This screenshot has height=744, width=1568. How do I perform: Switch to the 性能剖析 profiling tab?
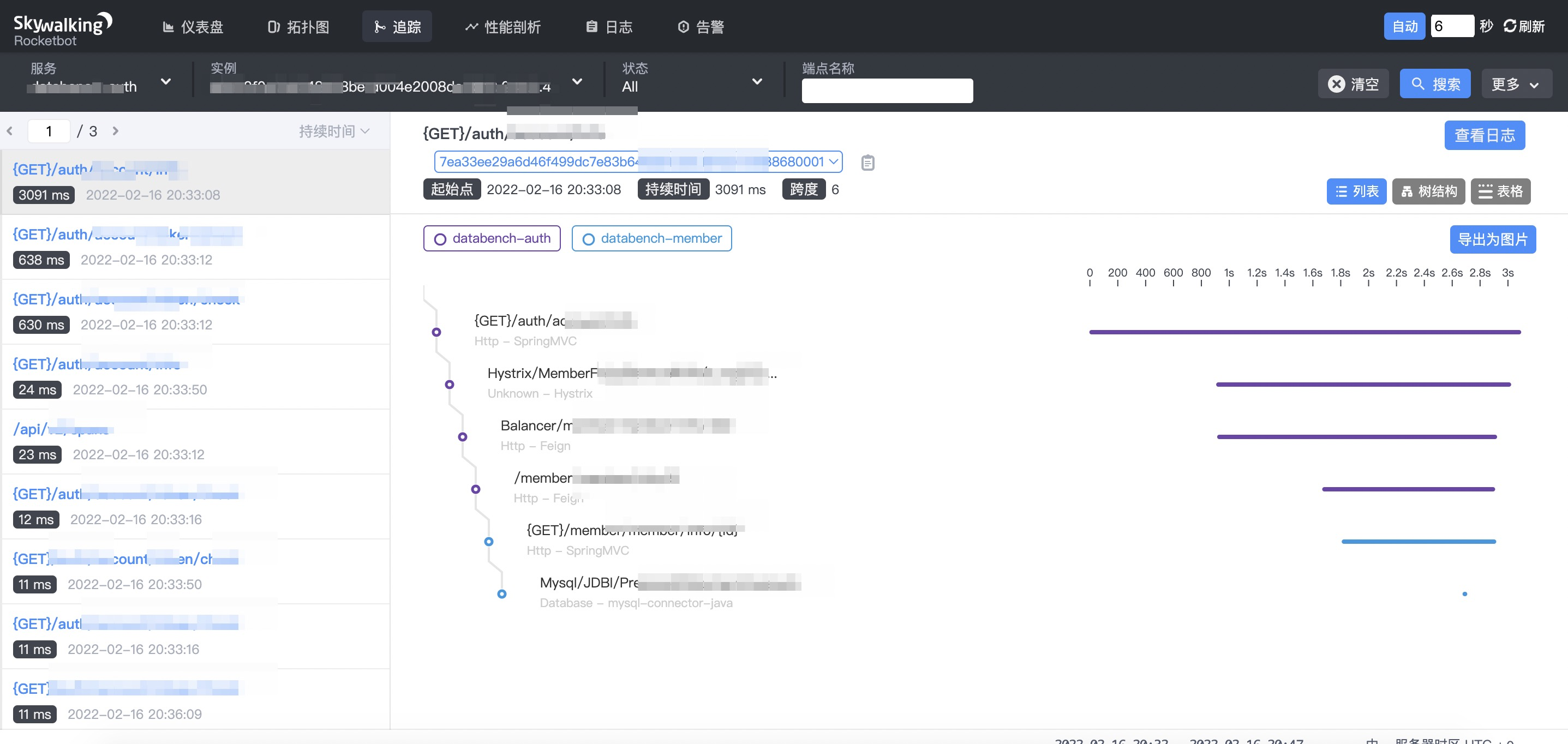point(503,27)
